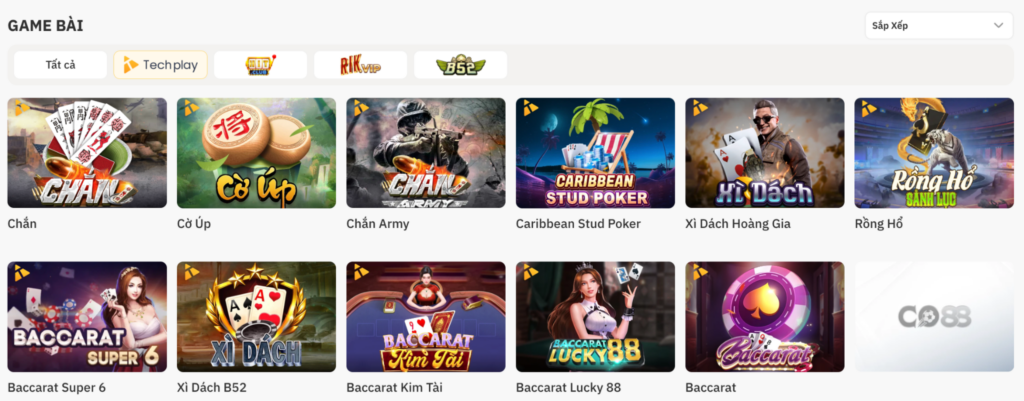Viewport: 1024px width, 401px height.
Task: Click the CO88 placeholder tile
Action: pyautogui.click(x=934, y=317)
